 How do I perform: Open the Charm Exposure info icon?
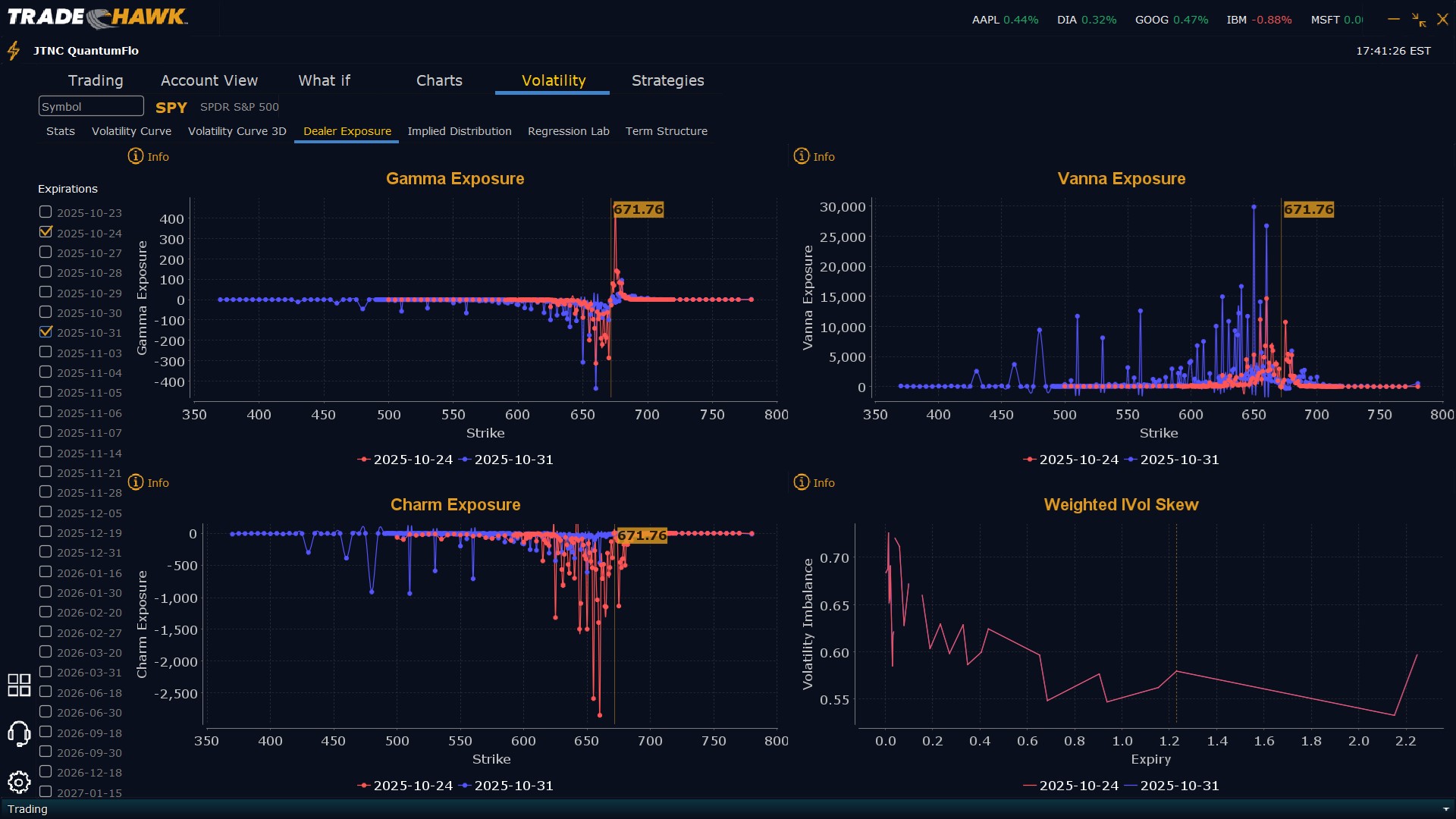pos(136,482)
